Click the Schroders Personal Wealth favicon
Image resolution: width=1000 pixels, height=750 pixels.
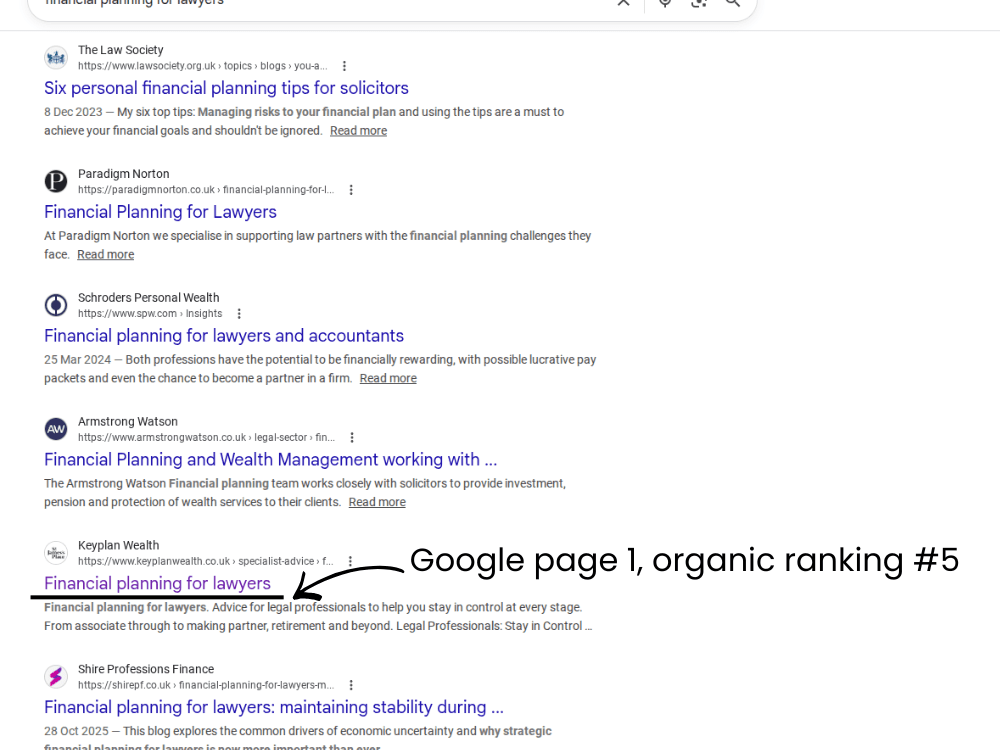(x=56, y=305)
